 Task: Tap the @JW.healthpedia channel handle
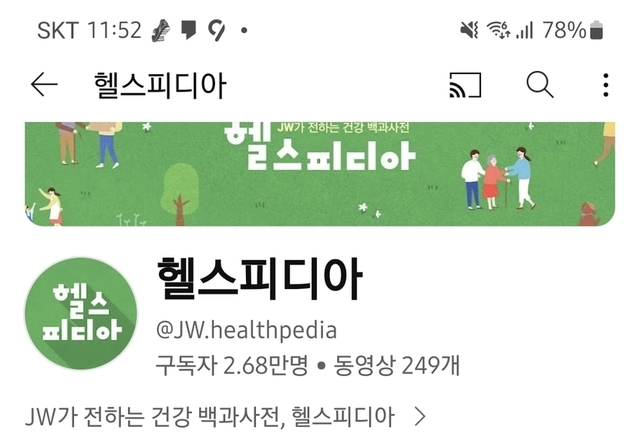point(246,330)
